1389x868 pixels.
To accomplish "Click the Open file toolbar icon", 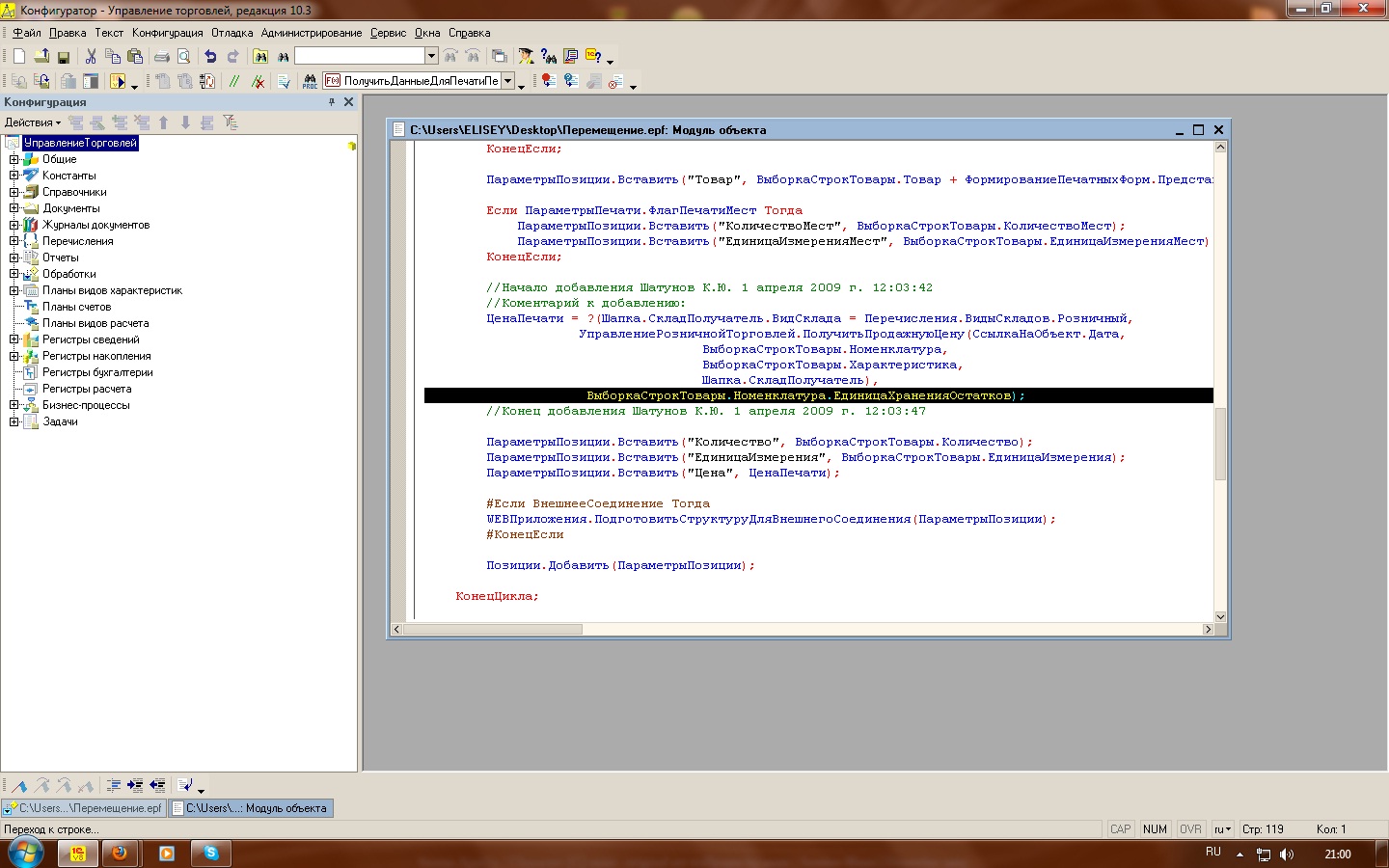I will pos(41,57).
